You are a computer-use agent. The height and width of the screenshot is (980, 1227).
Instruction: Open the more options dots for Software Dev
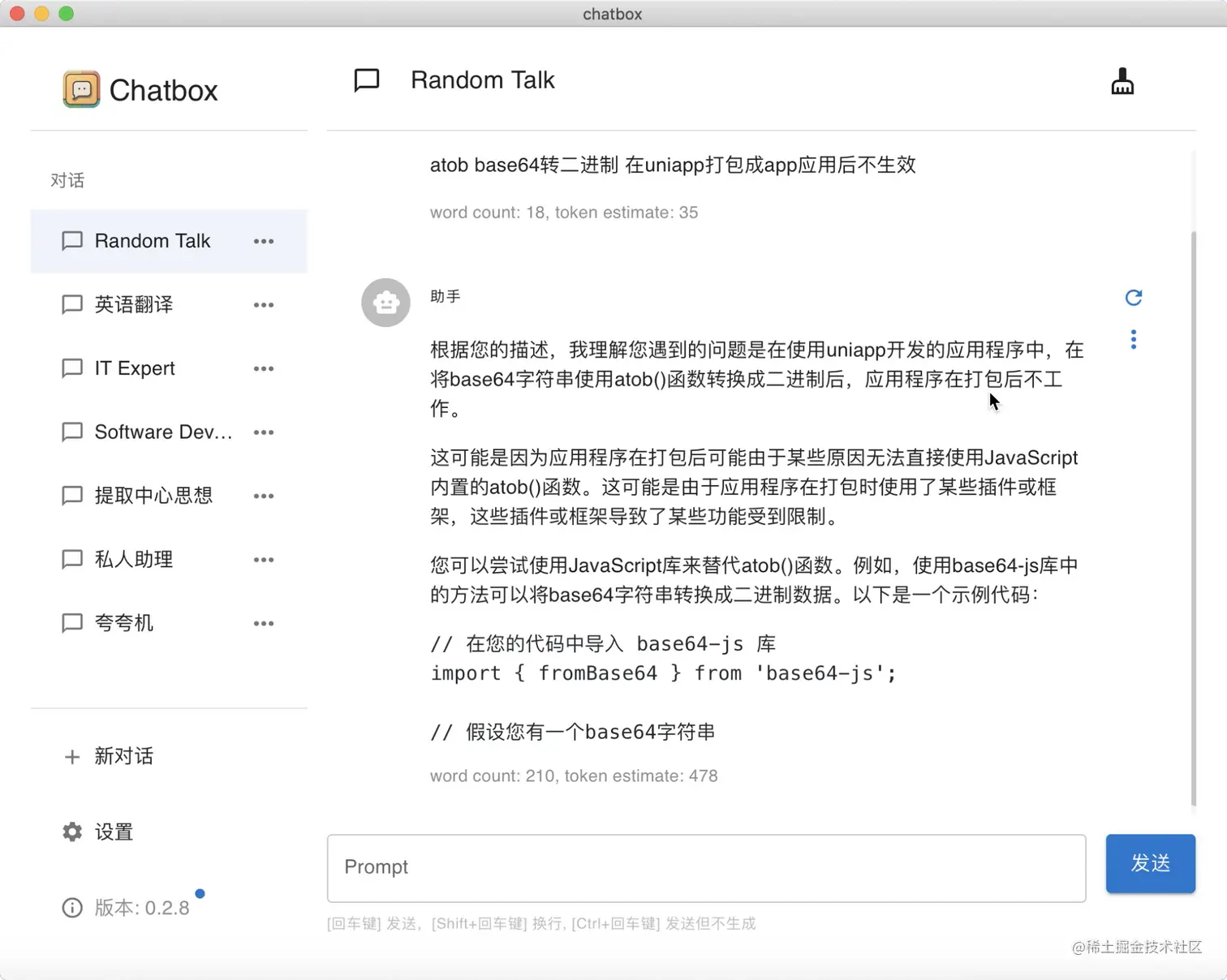264,432
